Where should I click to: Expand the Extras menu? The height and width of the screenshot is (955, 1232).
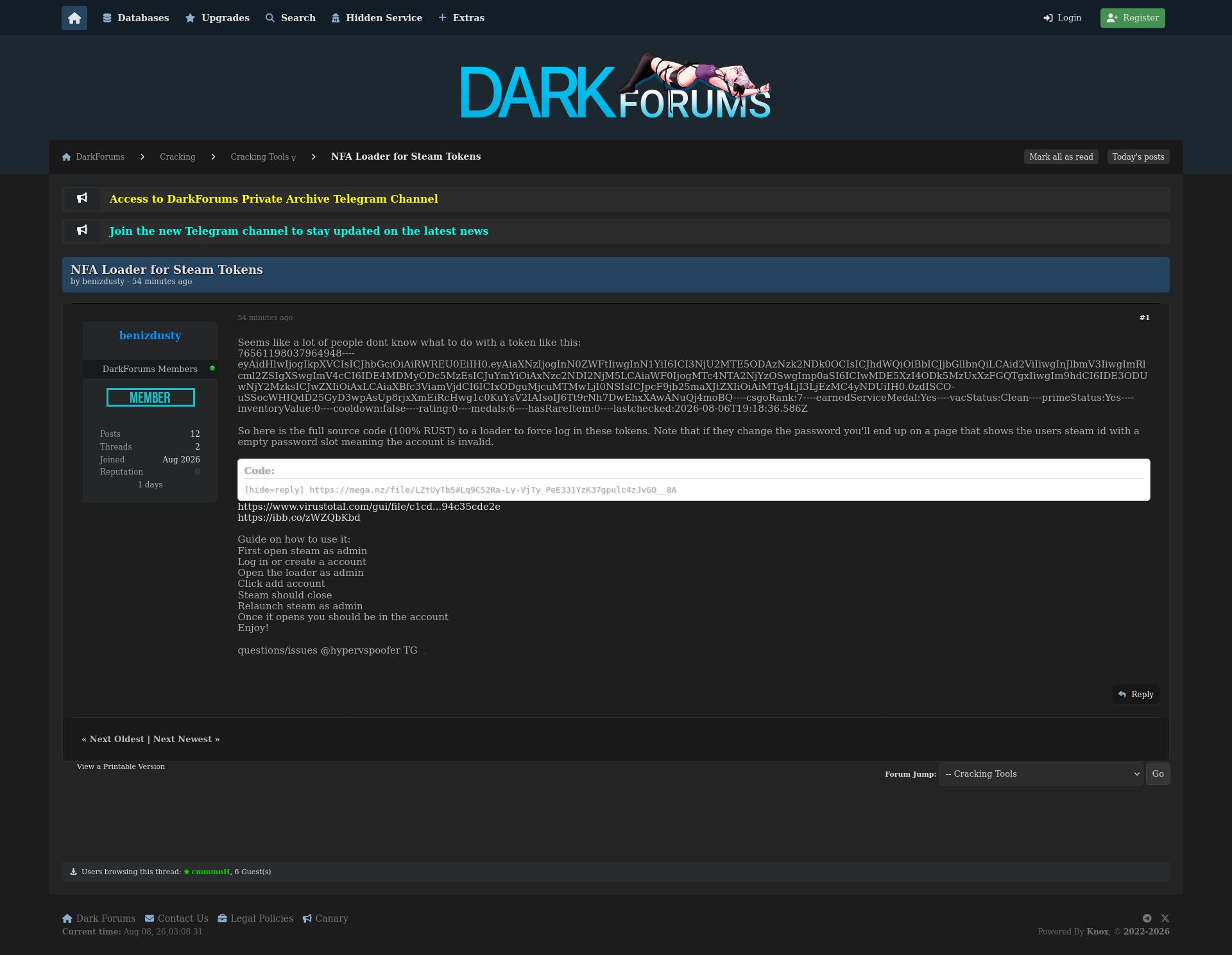point(461,18)
